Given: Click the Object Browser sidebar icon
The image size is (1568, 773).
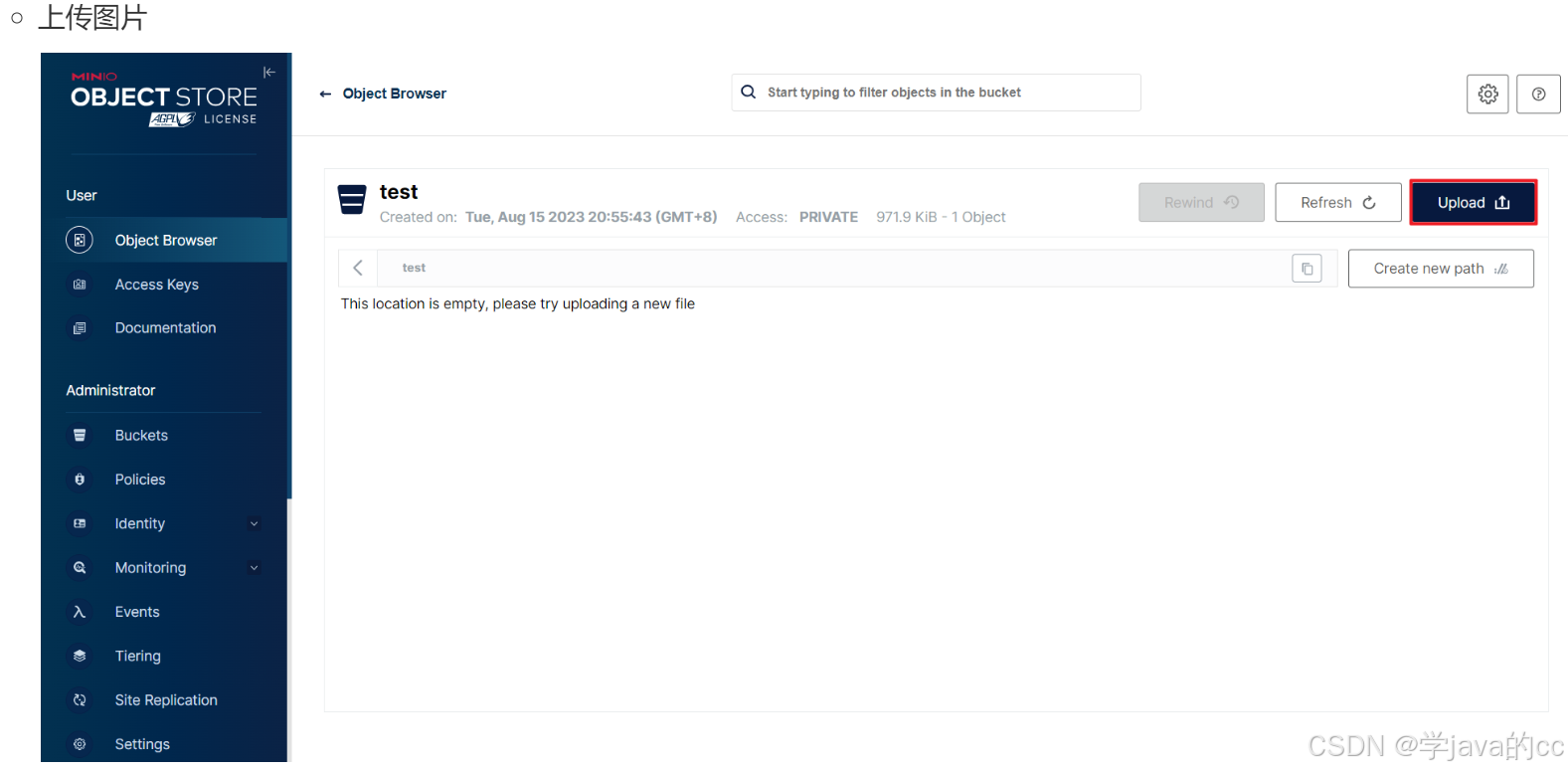Looking at the screenshot, I should (x=80, y=240).
